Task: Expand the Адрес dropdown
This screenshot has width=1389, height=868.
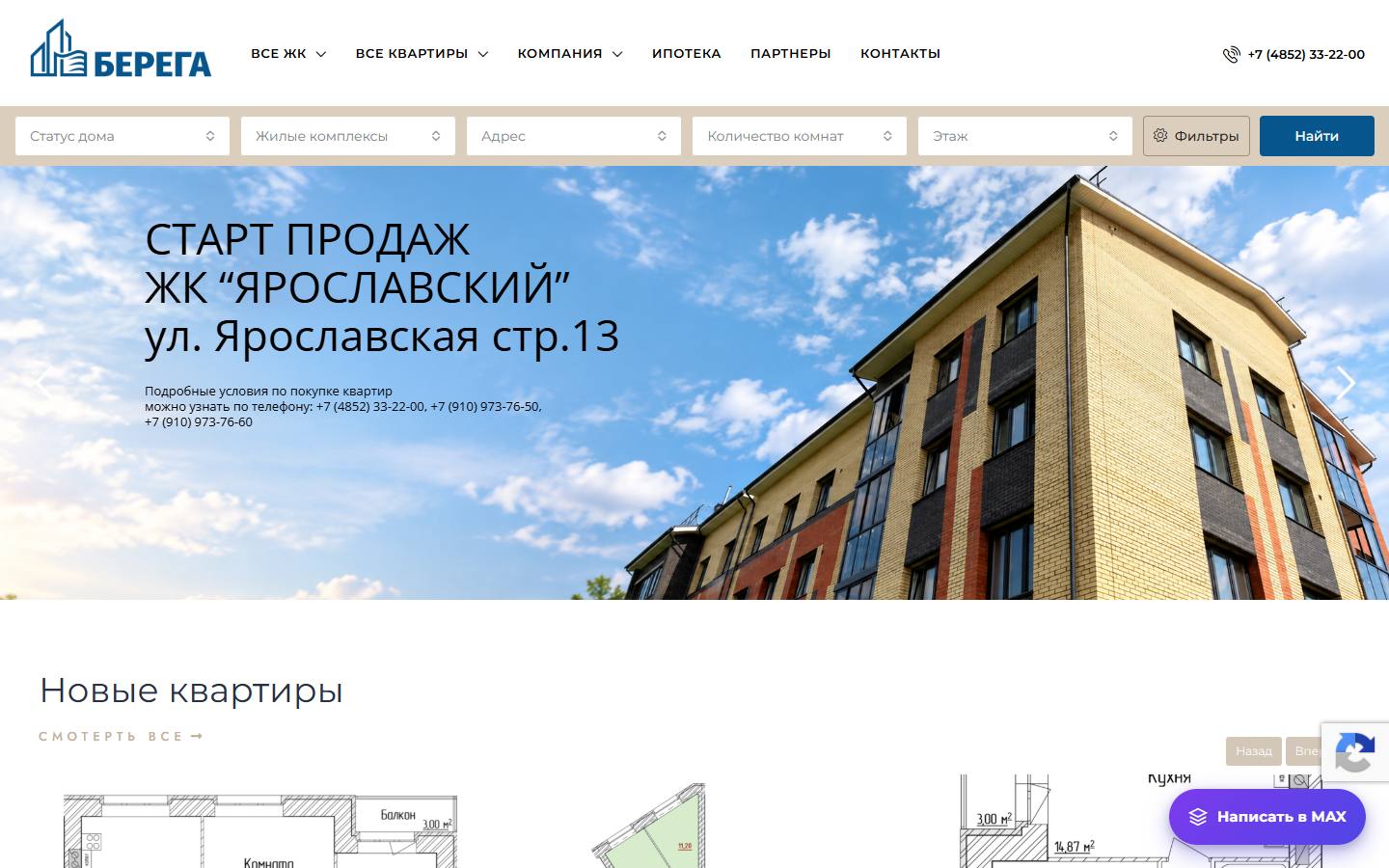Action: point(574,136)
